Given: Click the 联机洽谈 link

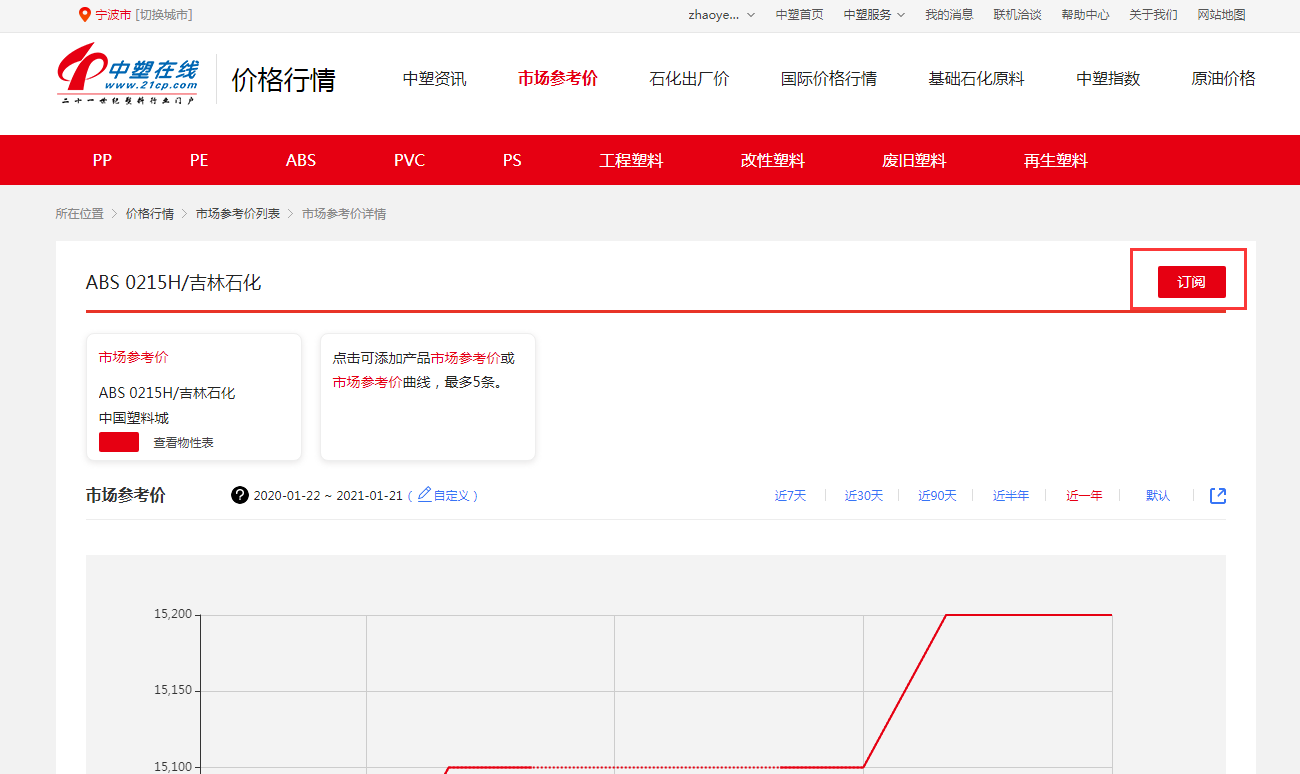Looking at the screenshot, I should click(1017, 15).
